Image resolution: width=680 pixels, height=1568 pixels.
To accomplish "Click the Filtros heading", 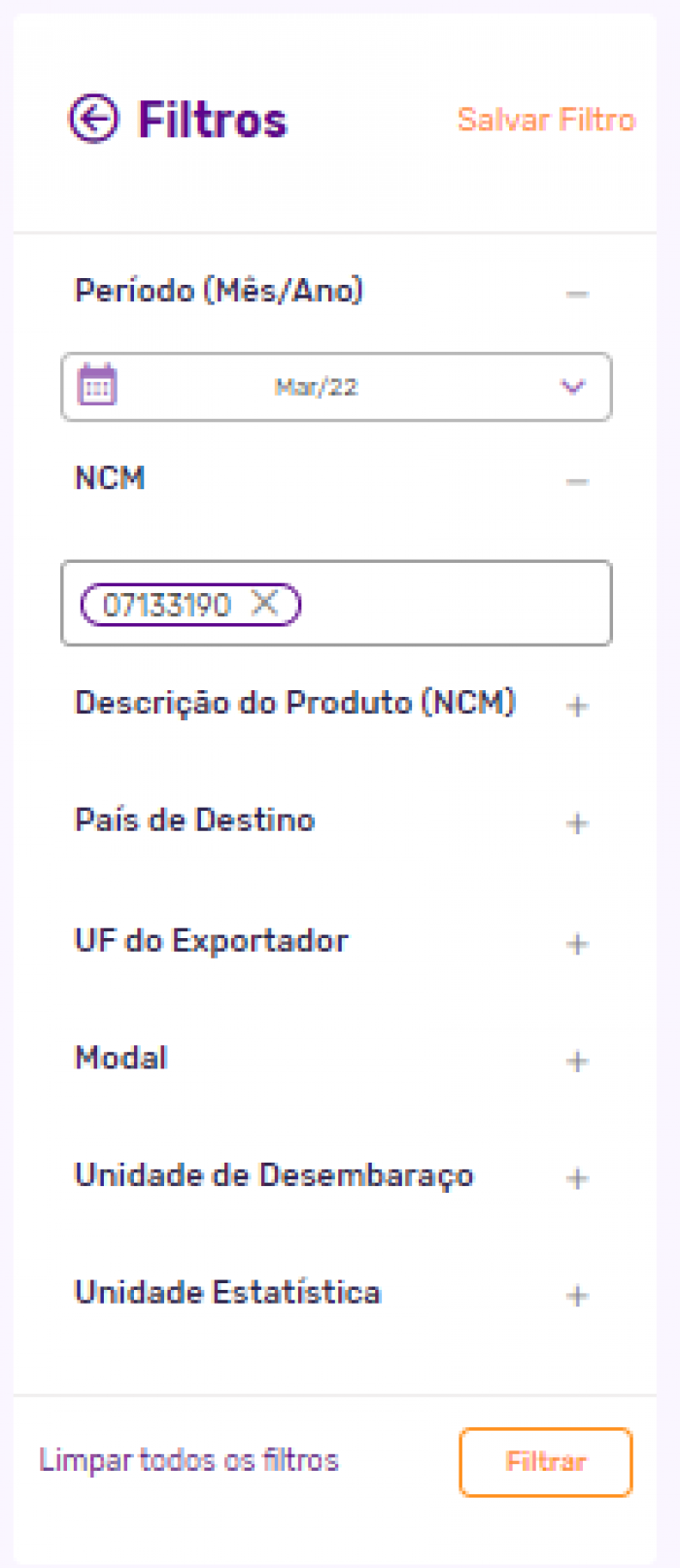I will click(x=213, y=119).
